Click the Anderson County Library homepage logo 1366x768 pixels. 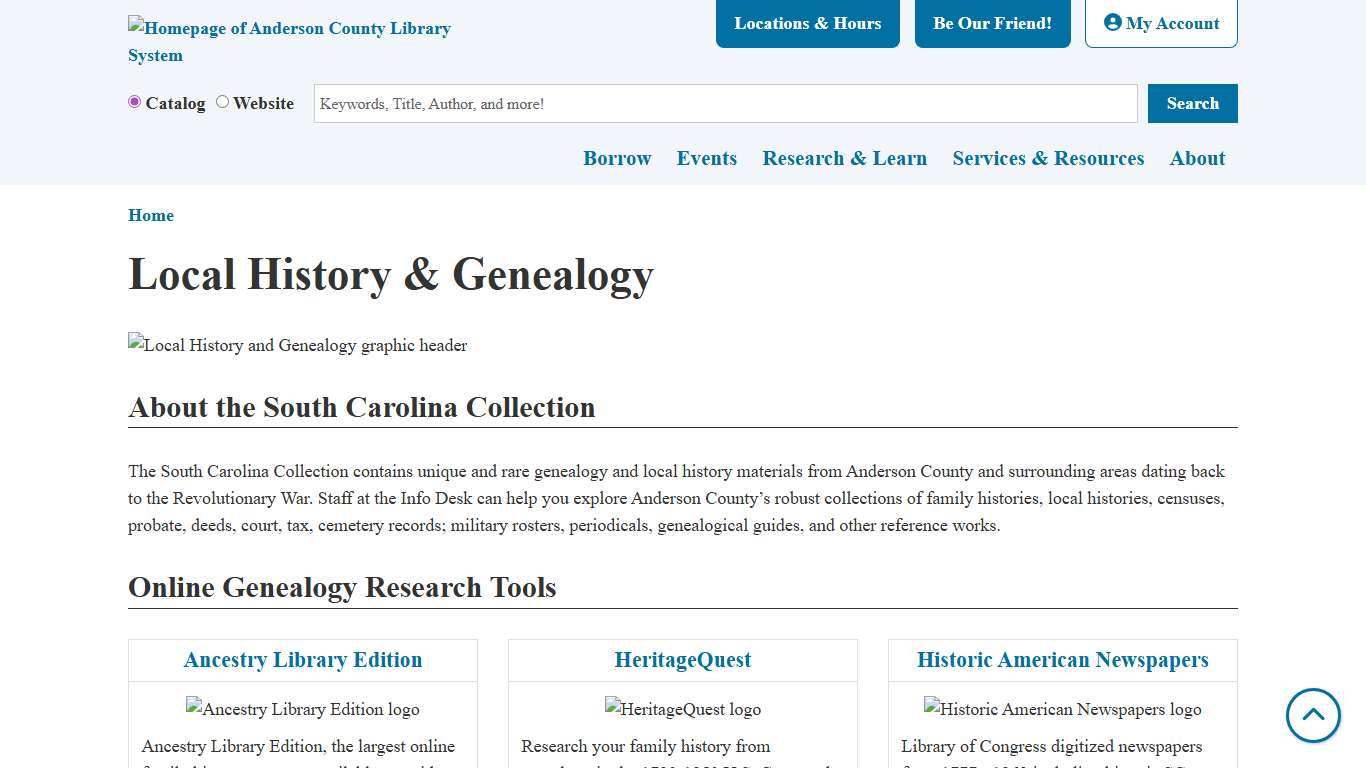289,41
